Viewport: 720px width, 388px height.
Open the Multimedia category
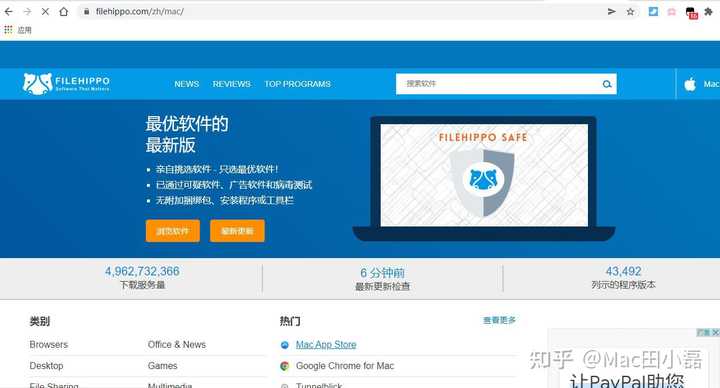(x=170, y=385)
